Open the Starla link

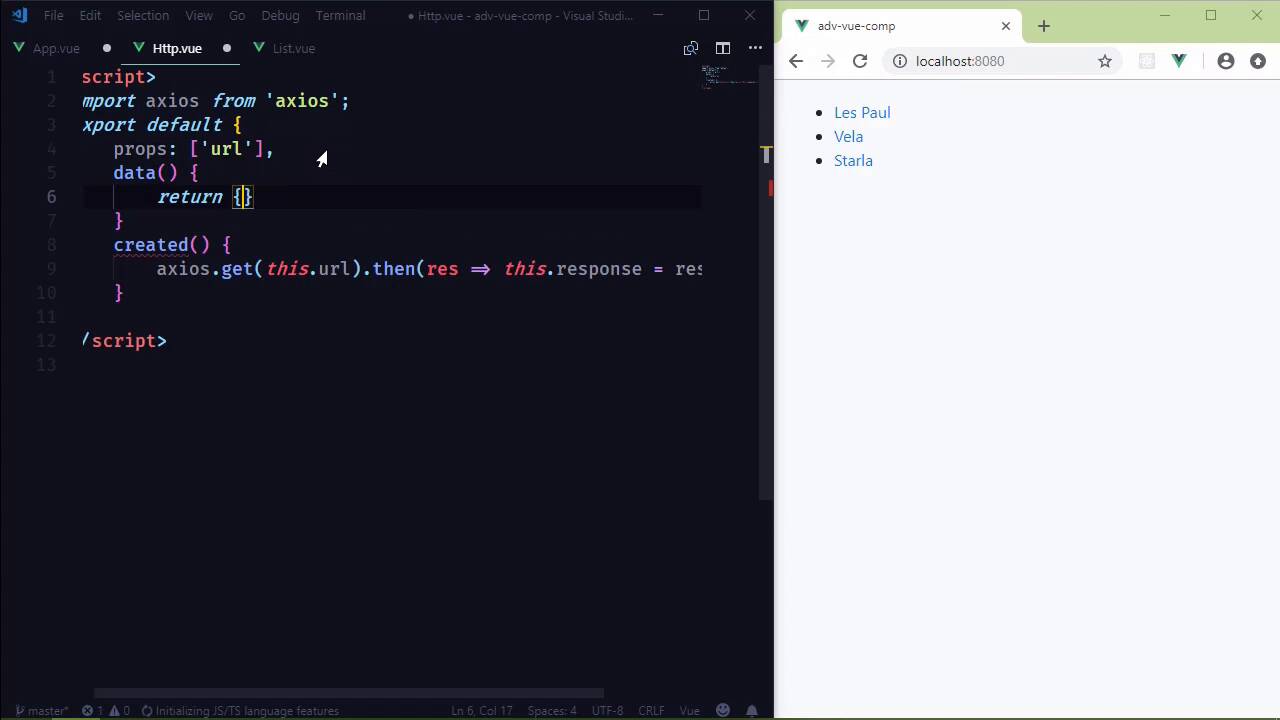coord(853,161)
